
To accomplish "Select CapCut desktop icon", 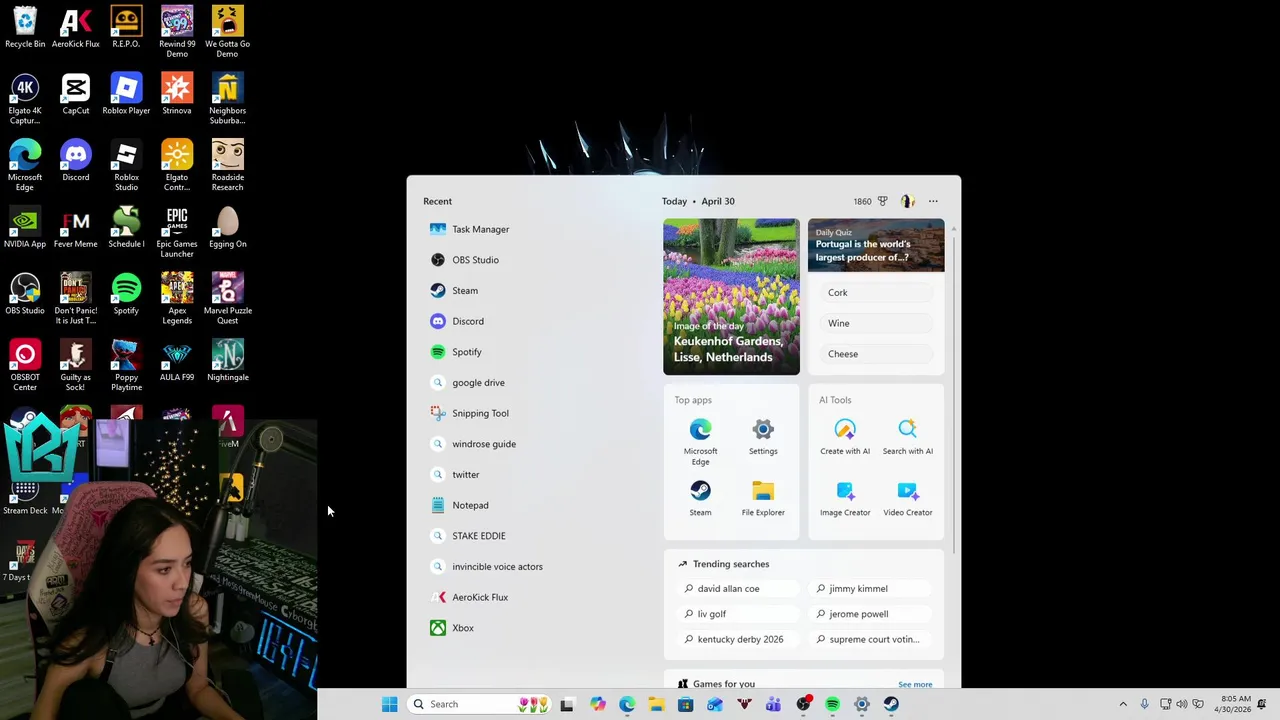I will (x=76, y=95).
